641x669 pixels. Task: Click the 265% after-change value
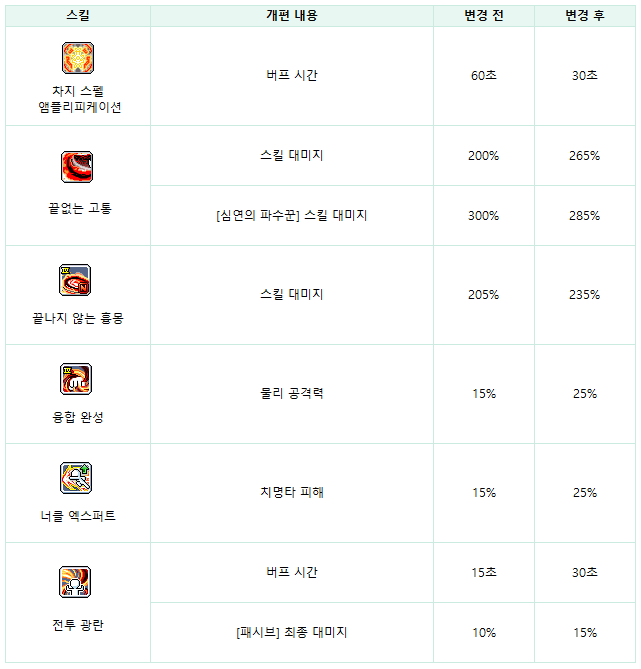point(584,156)
